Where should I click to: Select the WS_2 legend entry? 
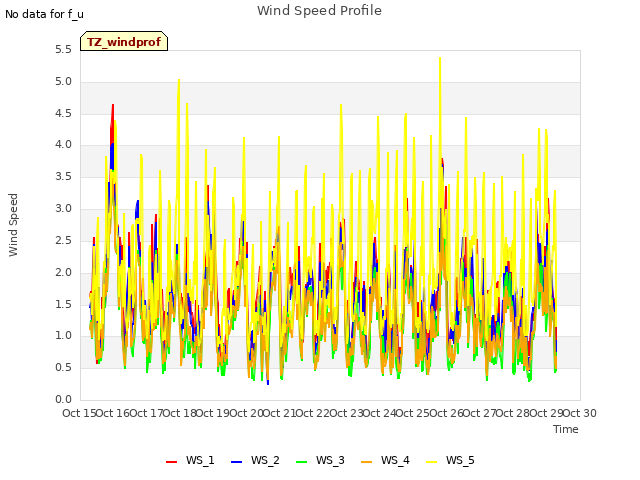(255, 460)
